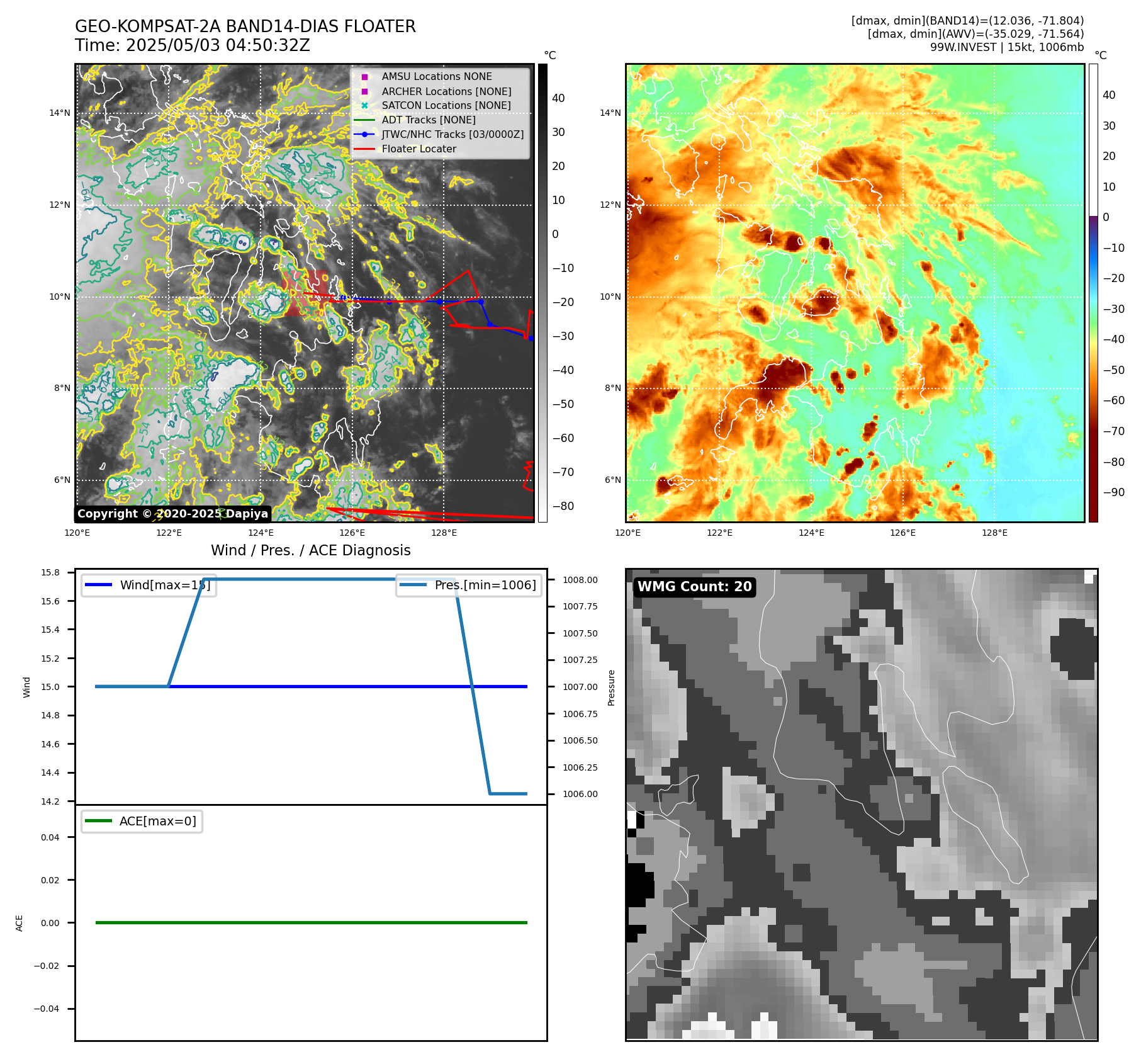The height and width of the screenshot is (1064, 1141).
Task: Click the 15.8 wind tick label
Action: point(50,572)
